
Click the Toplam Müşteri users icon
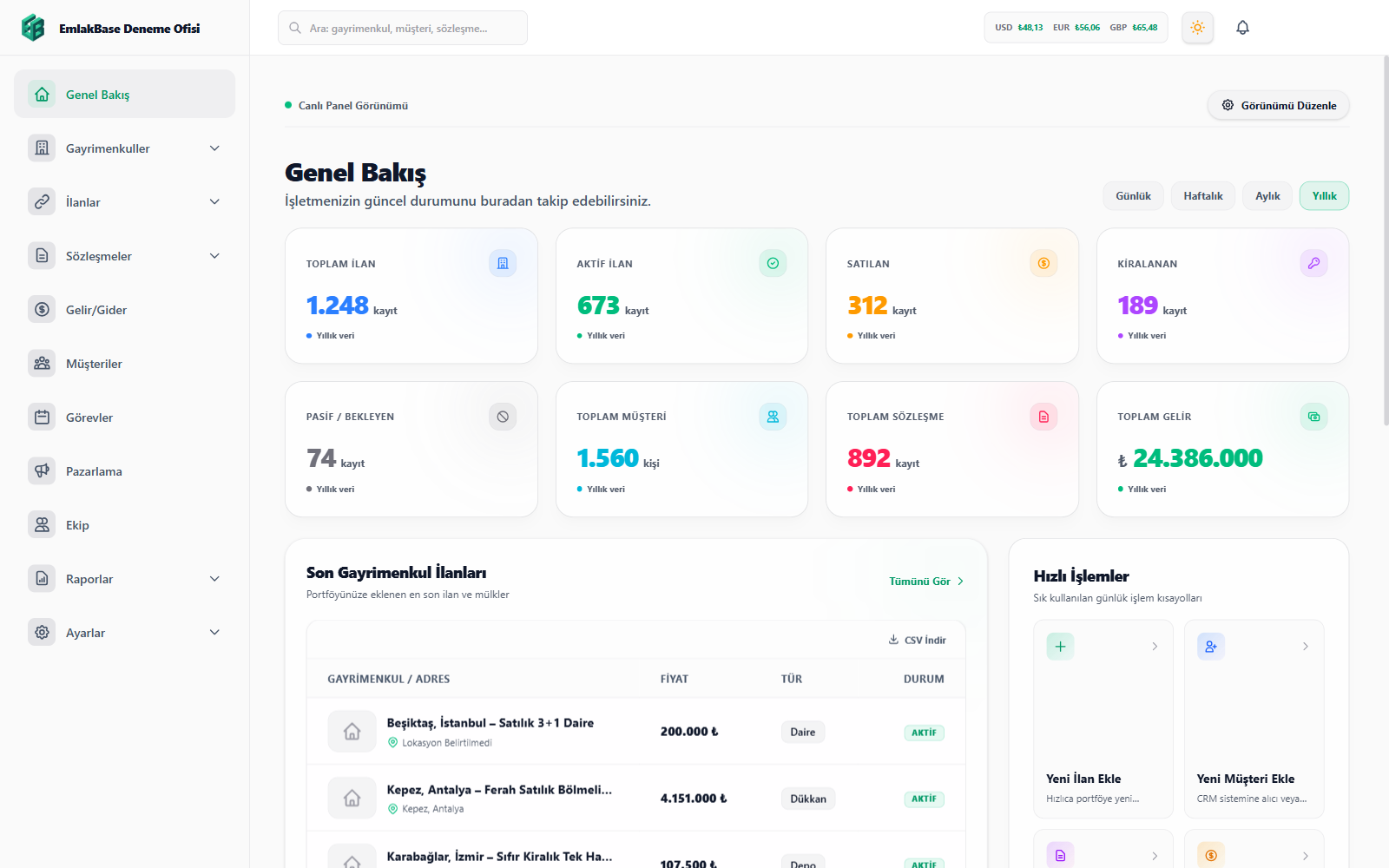773,417
